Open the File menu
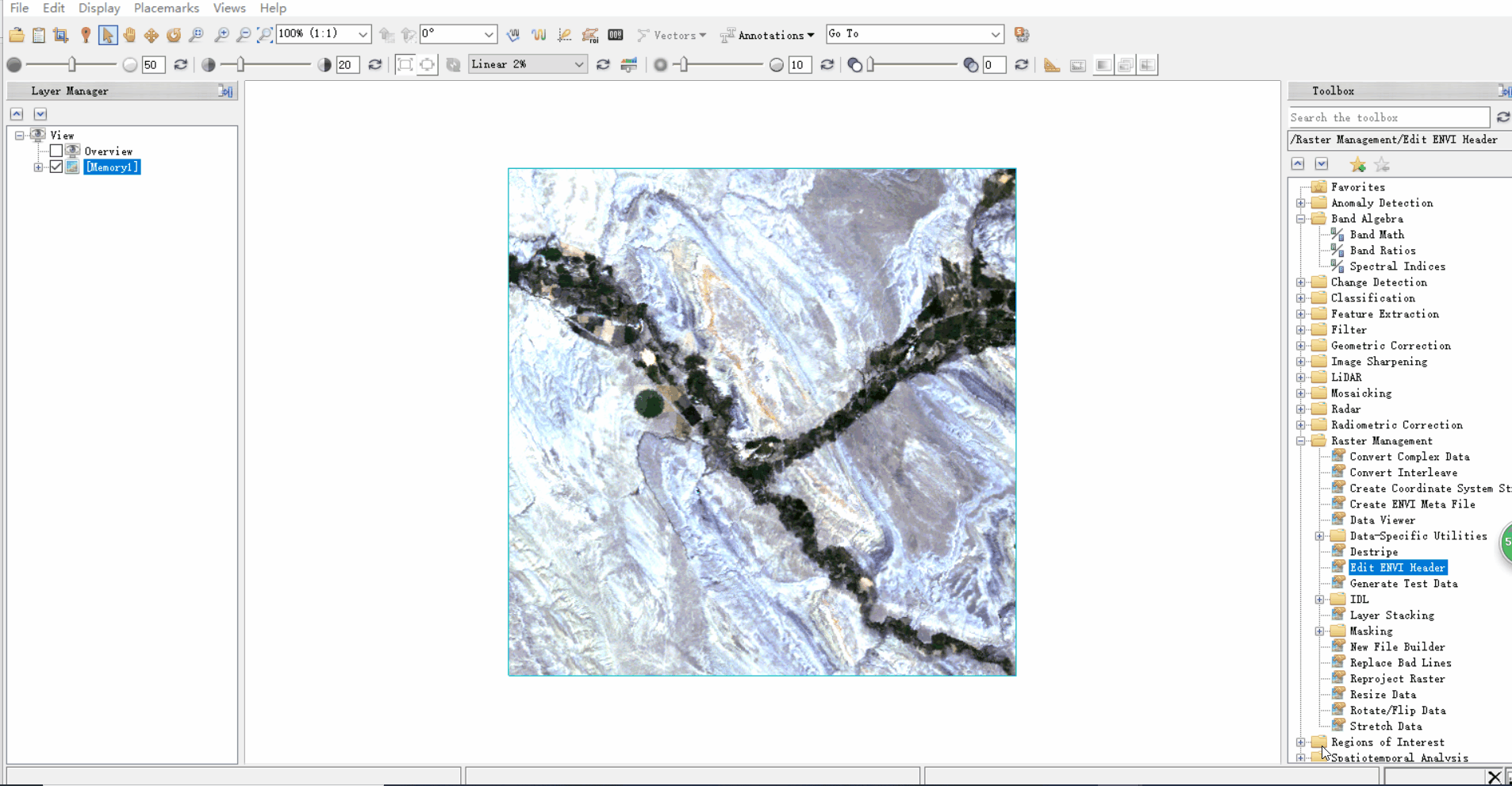The image size is (1512, 786). tap(19, 8)
